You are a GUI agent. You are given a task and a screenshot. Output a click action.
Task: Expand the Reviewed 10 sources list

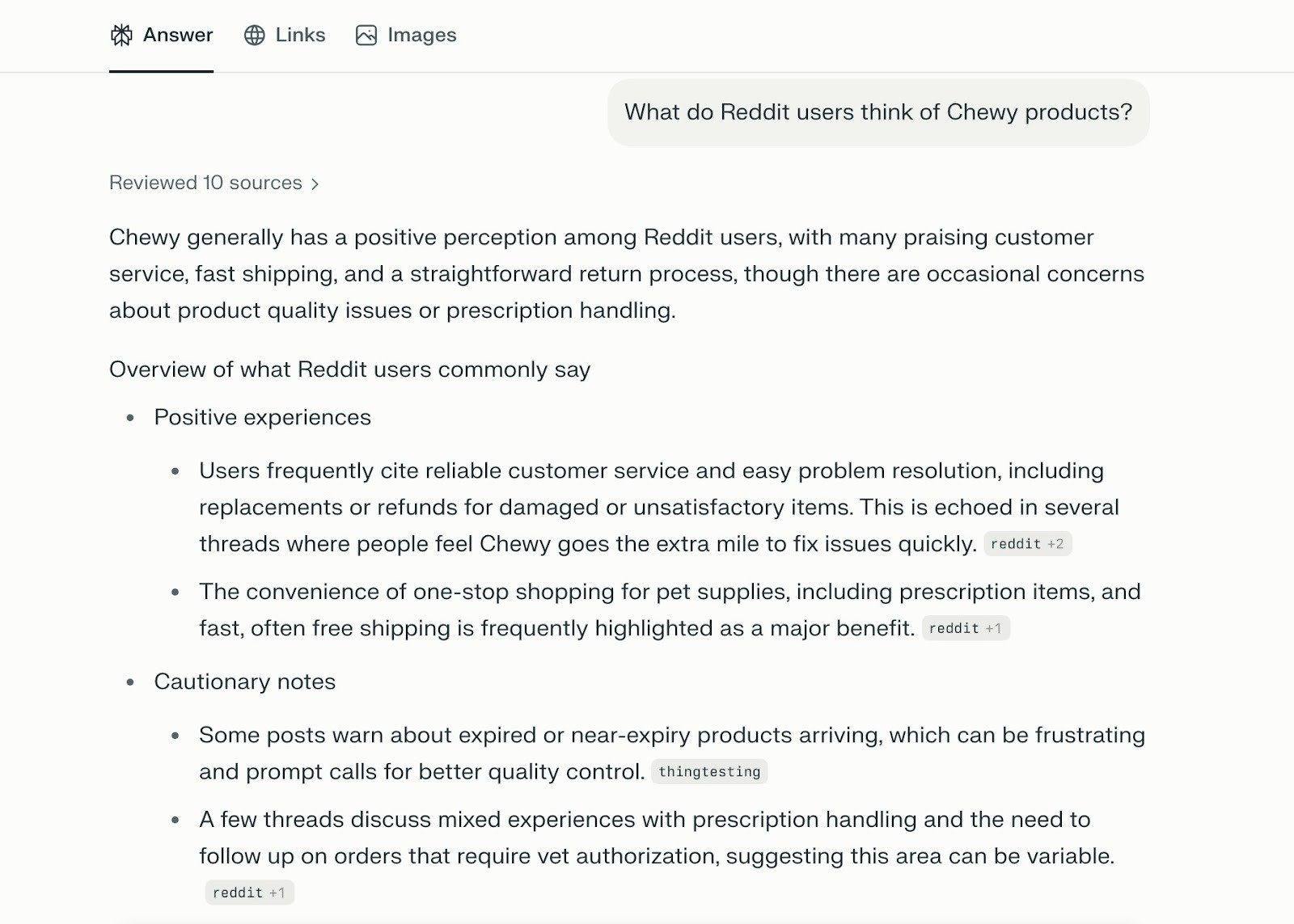214,183
